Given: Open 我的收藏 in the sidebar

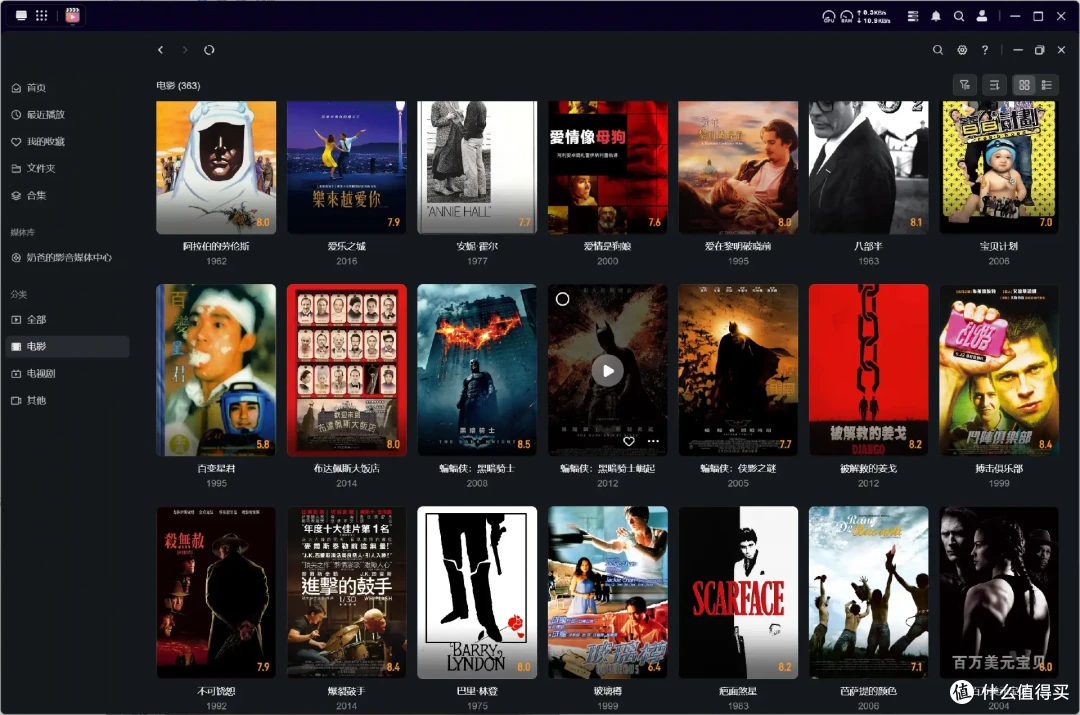Looking at the screenshot, I should point(39,141).
